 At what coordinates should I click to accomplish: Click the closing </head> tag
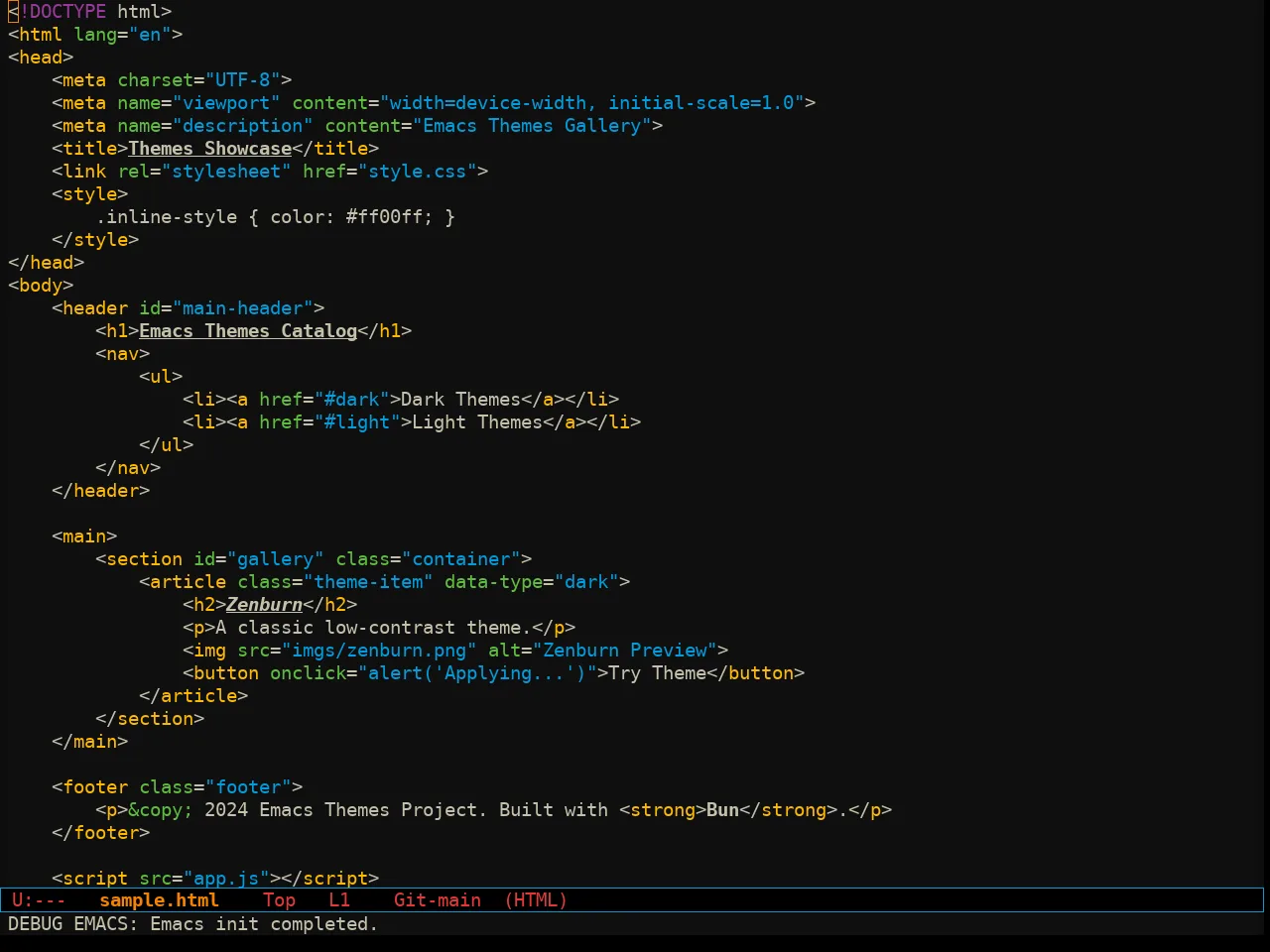click(47, 263)
